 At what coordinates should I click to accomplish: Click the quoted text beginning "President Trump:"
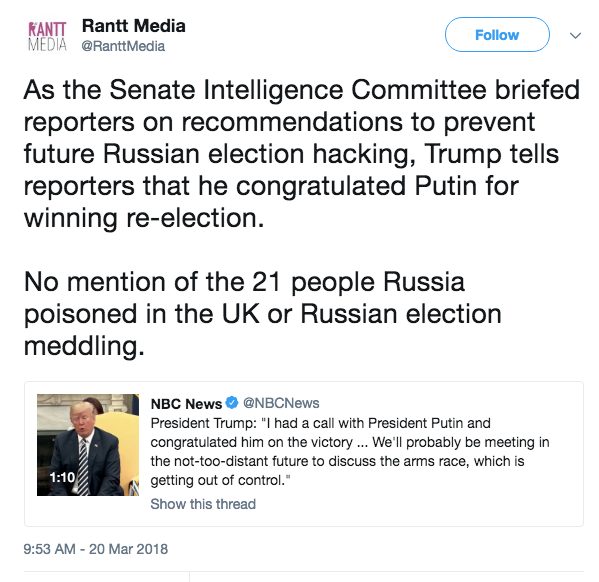coord(350,452)
